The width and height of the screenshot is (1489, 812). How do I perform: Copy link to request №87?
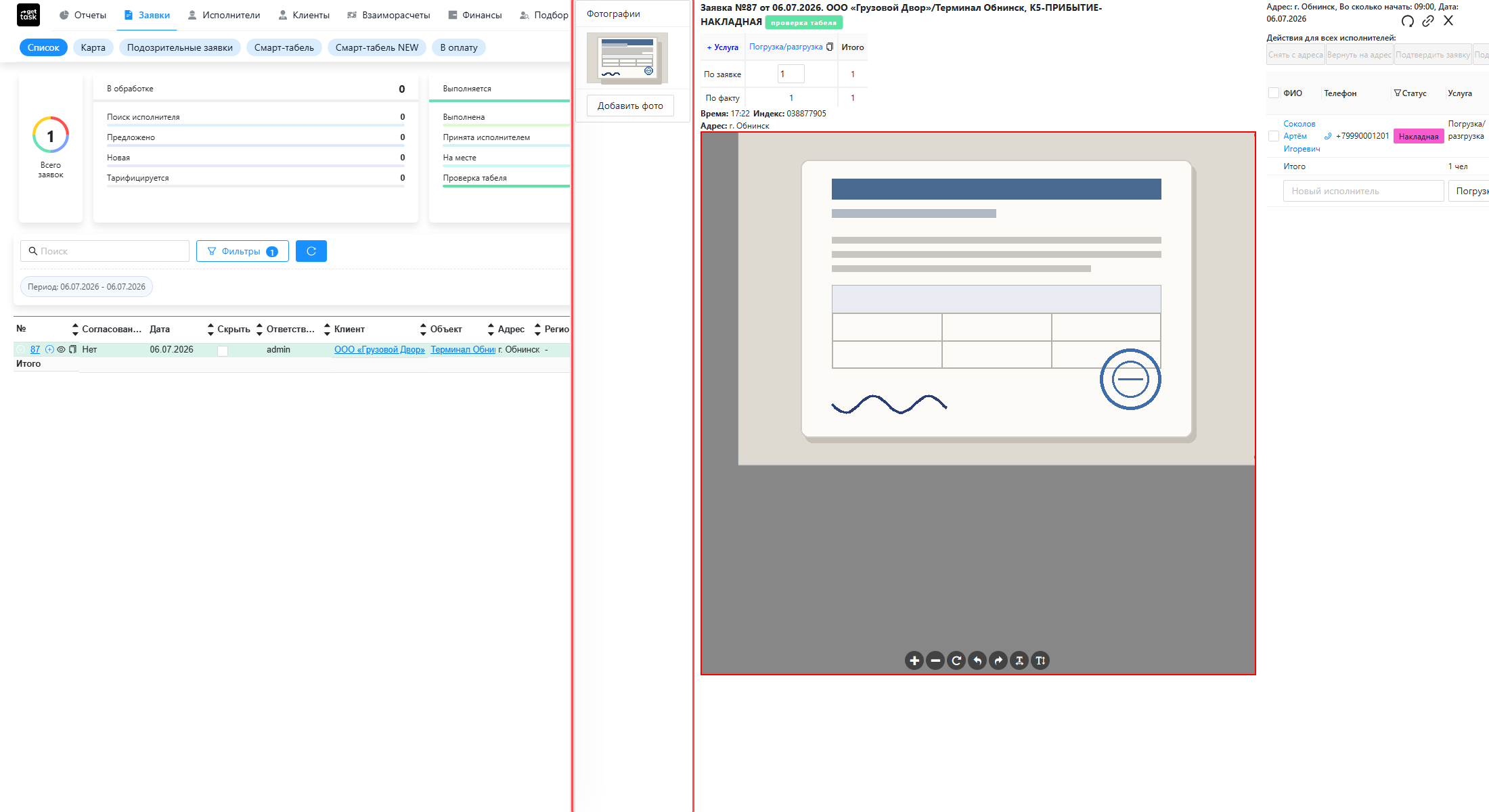(x=1428, y=21)
